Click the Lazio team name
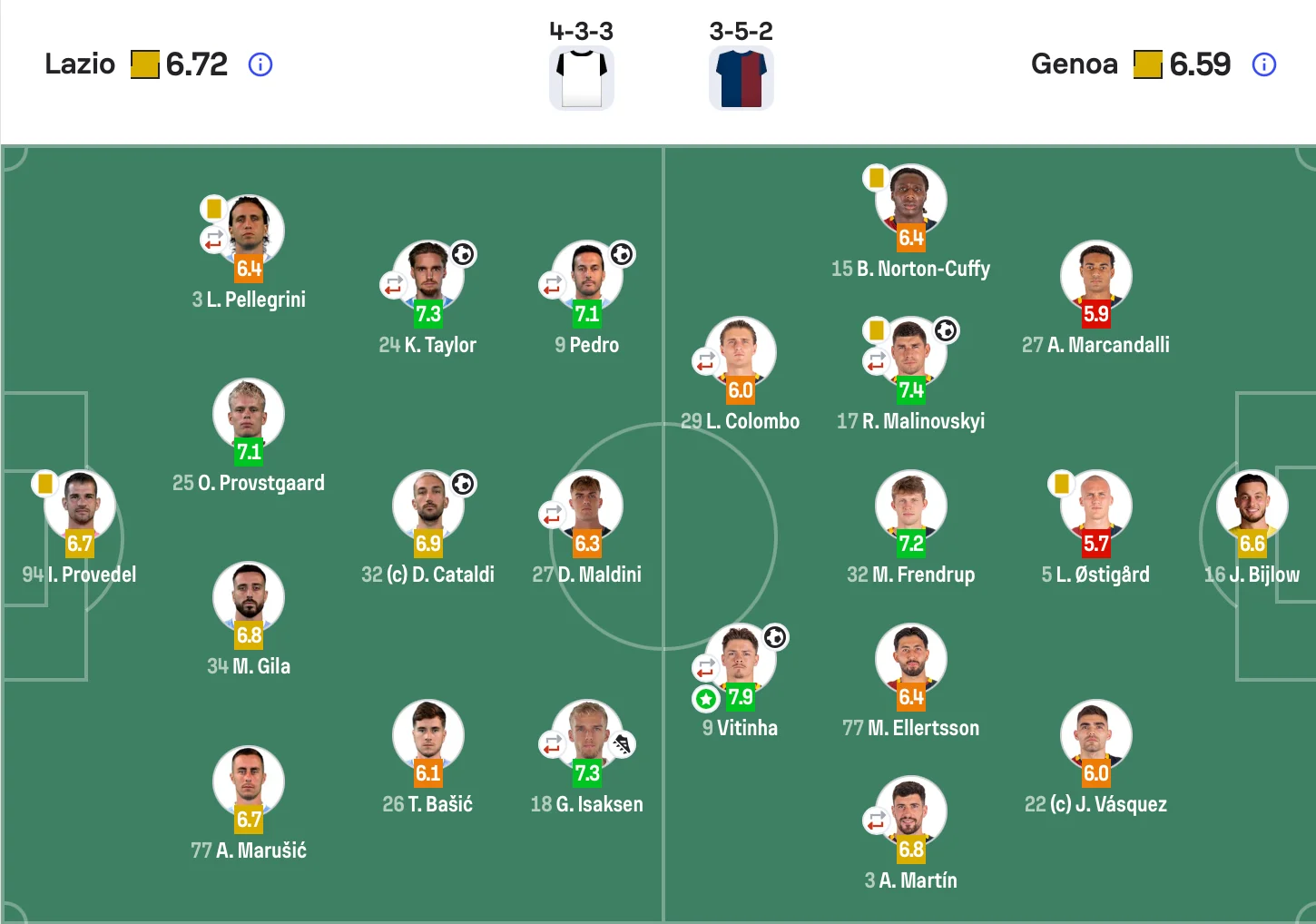 pos(80,64)
